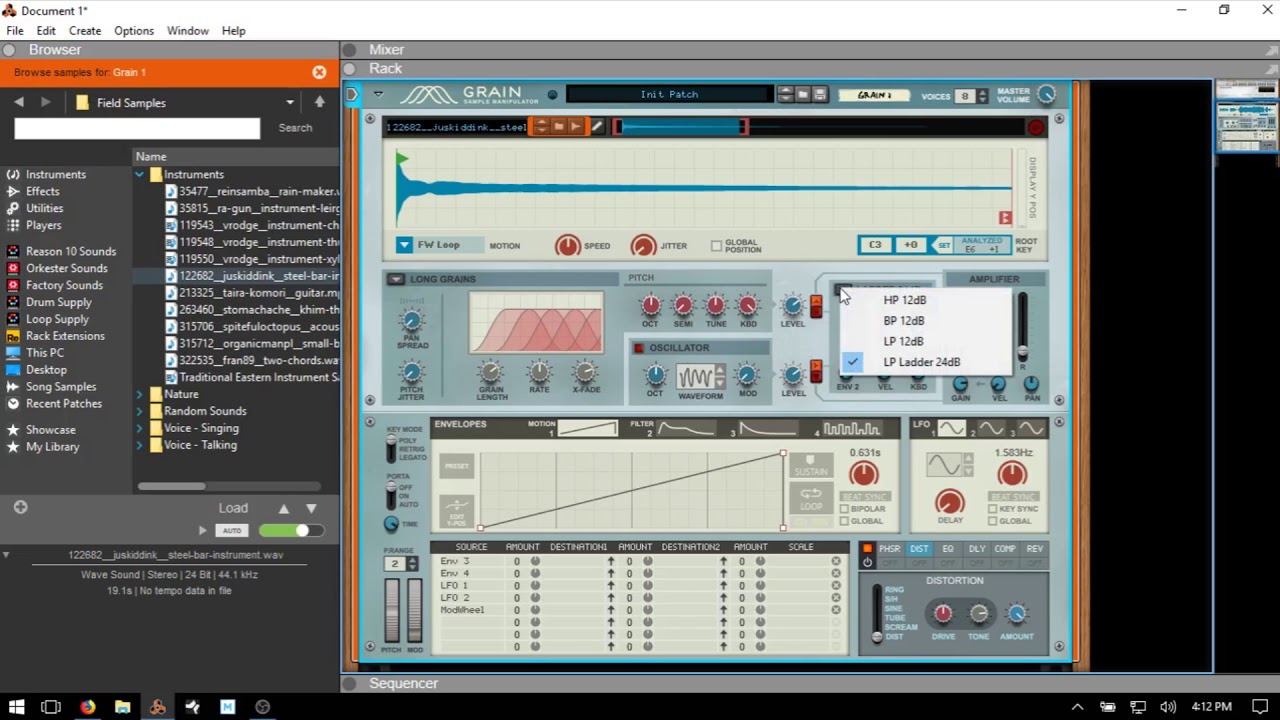The width and height of the screenshot is (1280, 720).
Task: Remove the Env 3 modulation row
Action: (836, 561)
